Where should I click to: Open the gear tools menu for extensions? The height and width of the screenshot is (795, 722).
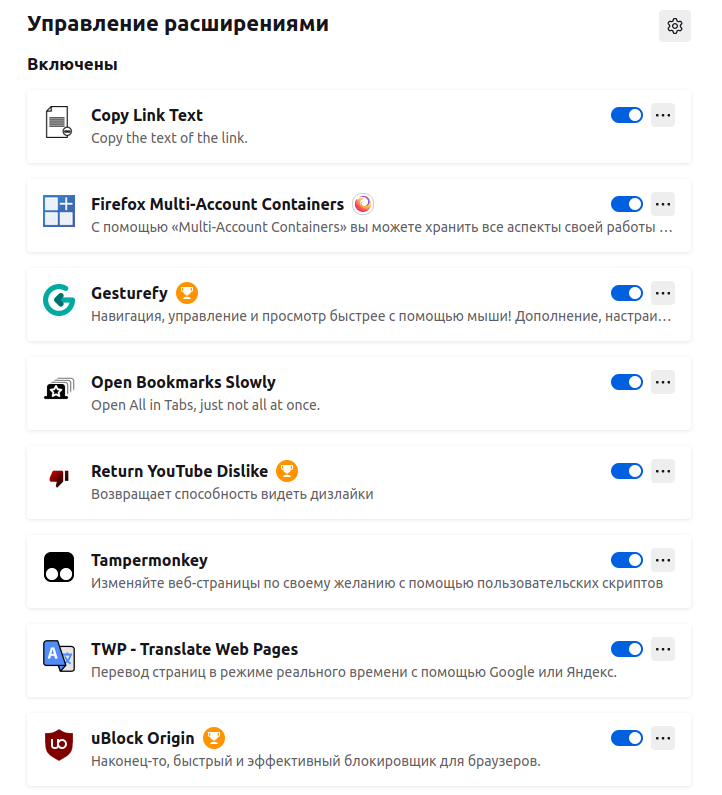pos(675,26)
